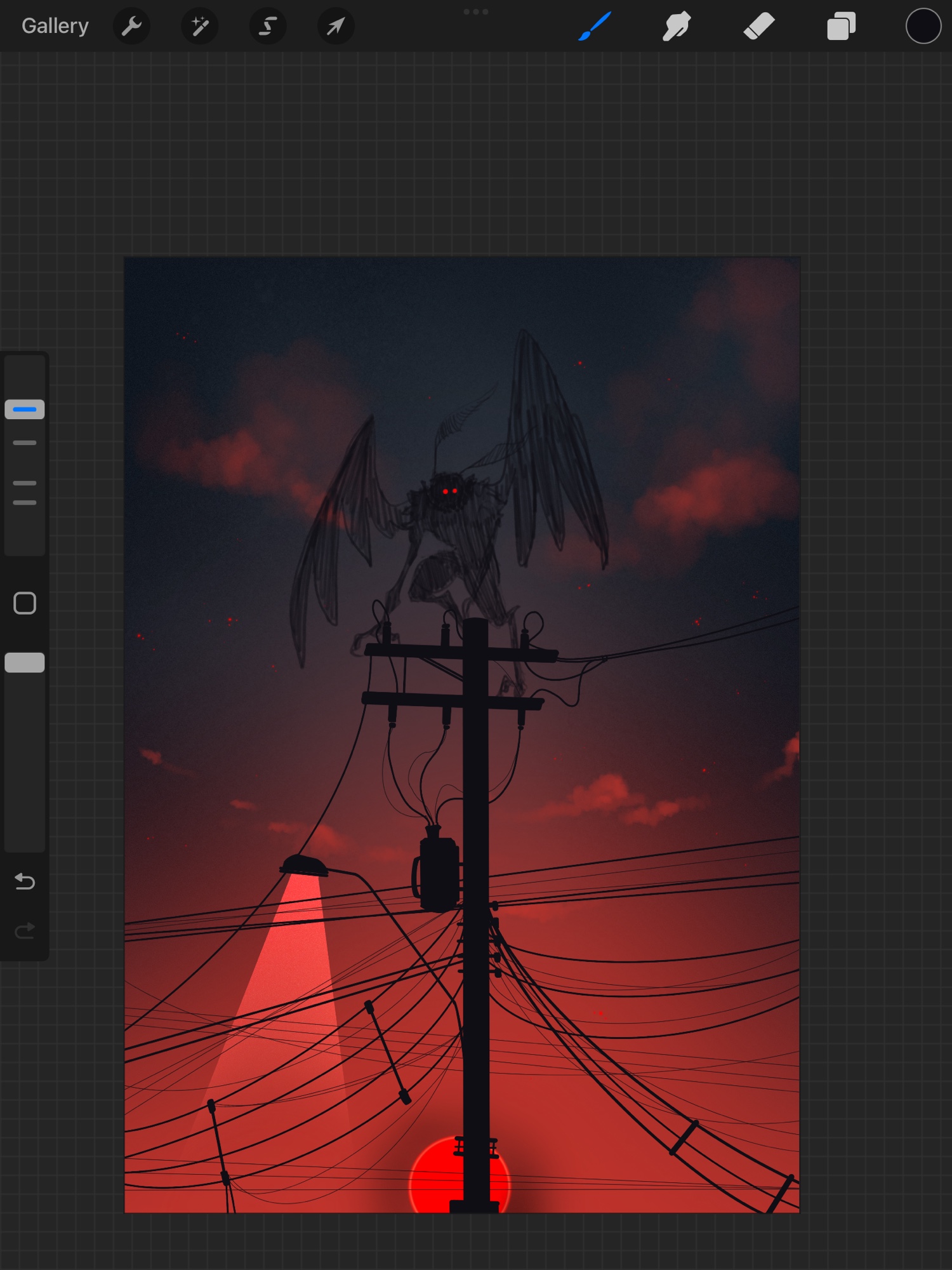Image resolution: width=952 pixels, height=1270 pixels.
Task: Select the Eraser tool
Action: pos(759,27)
